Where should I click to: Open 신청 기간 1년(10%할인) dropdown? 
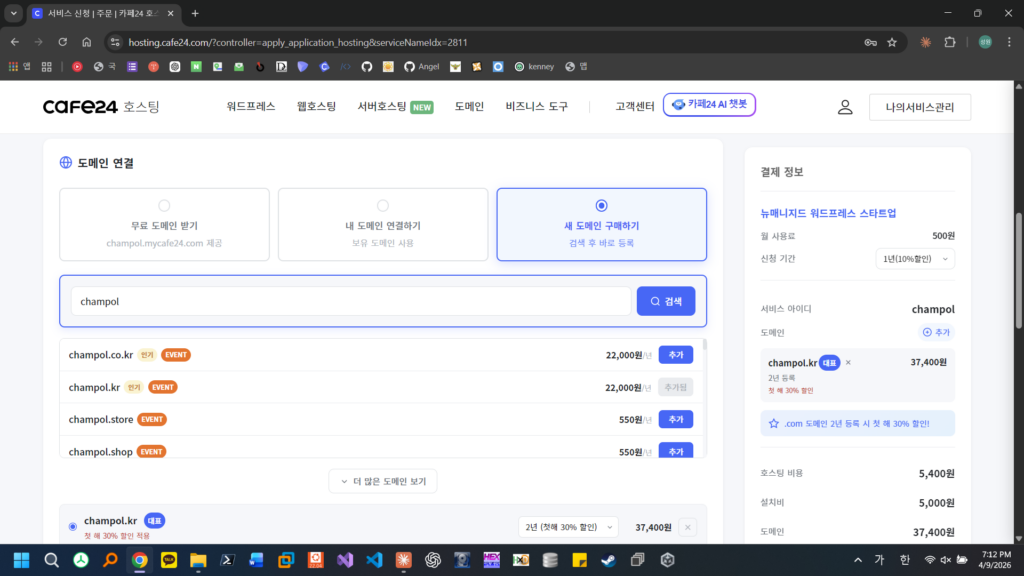pos(915,259)
